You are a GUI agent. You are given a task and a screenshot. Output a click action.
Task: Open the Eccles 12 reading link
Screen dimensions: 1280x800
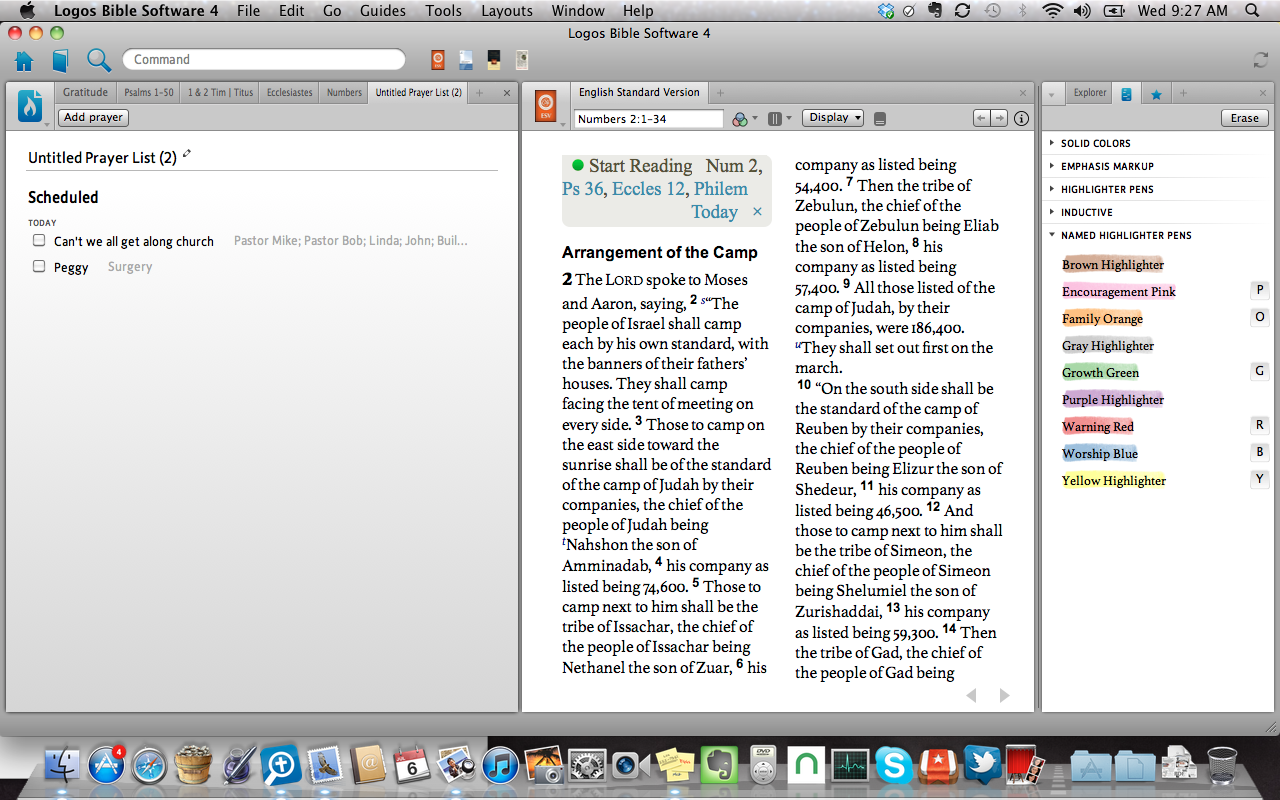click(649, 189)
